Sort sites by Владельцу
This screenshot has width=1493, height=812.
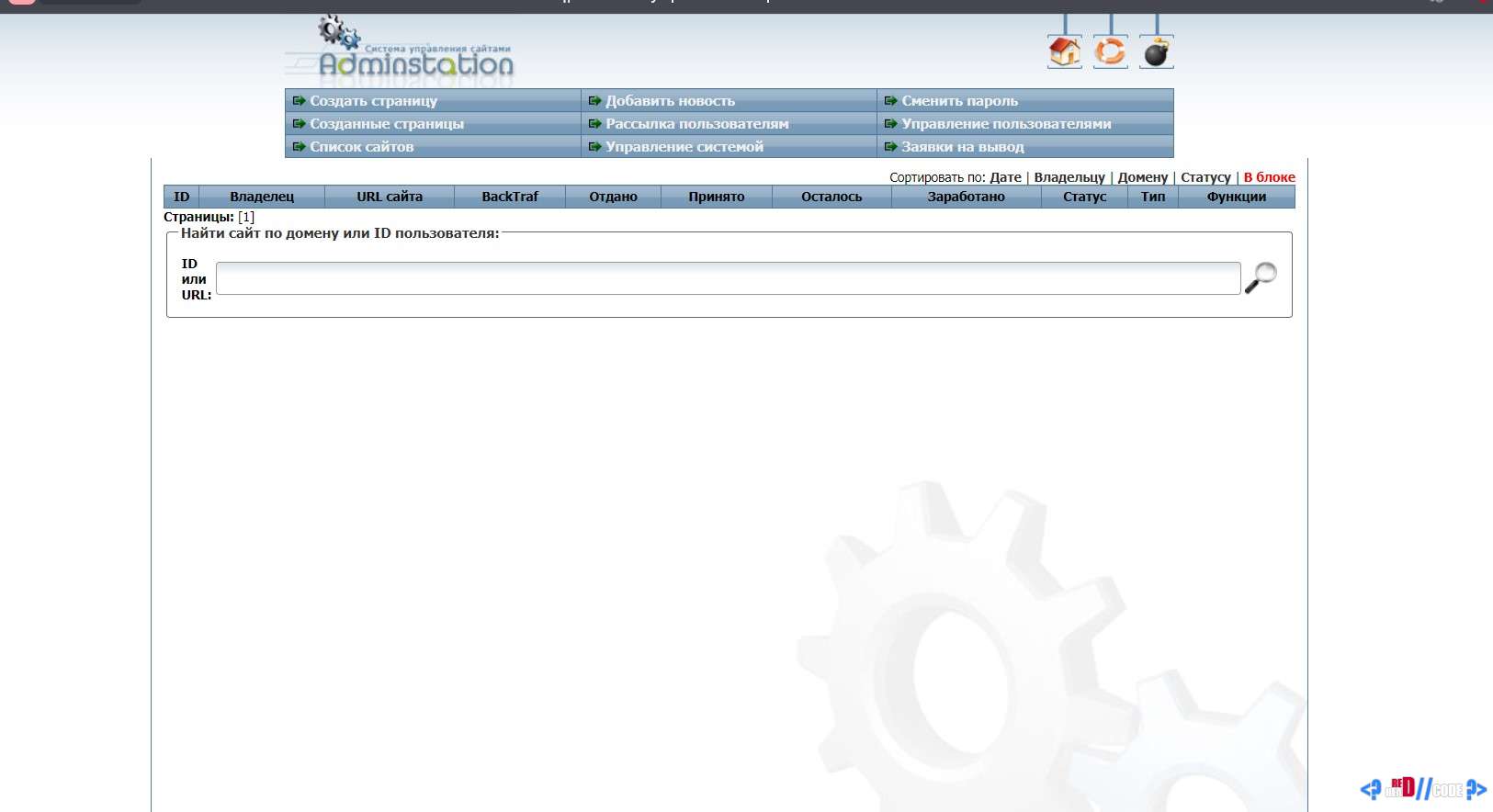tap(1069, 177)
